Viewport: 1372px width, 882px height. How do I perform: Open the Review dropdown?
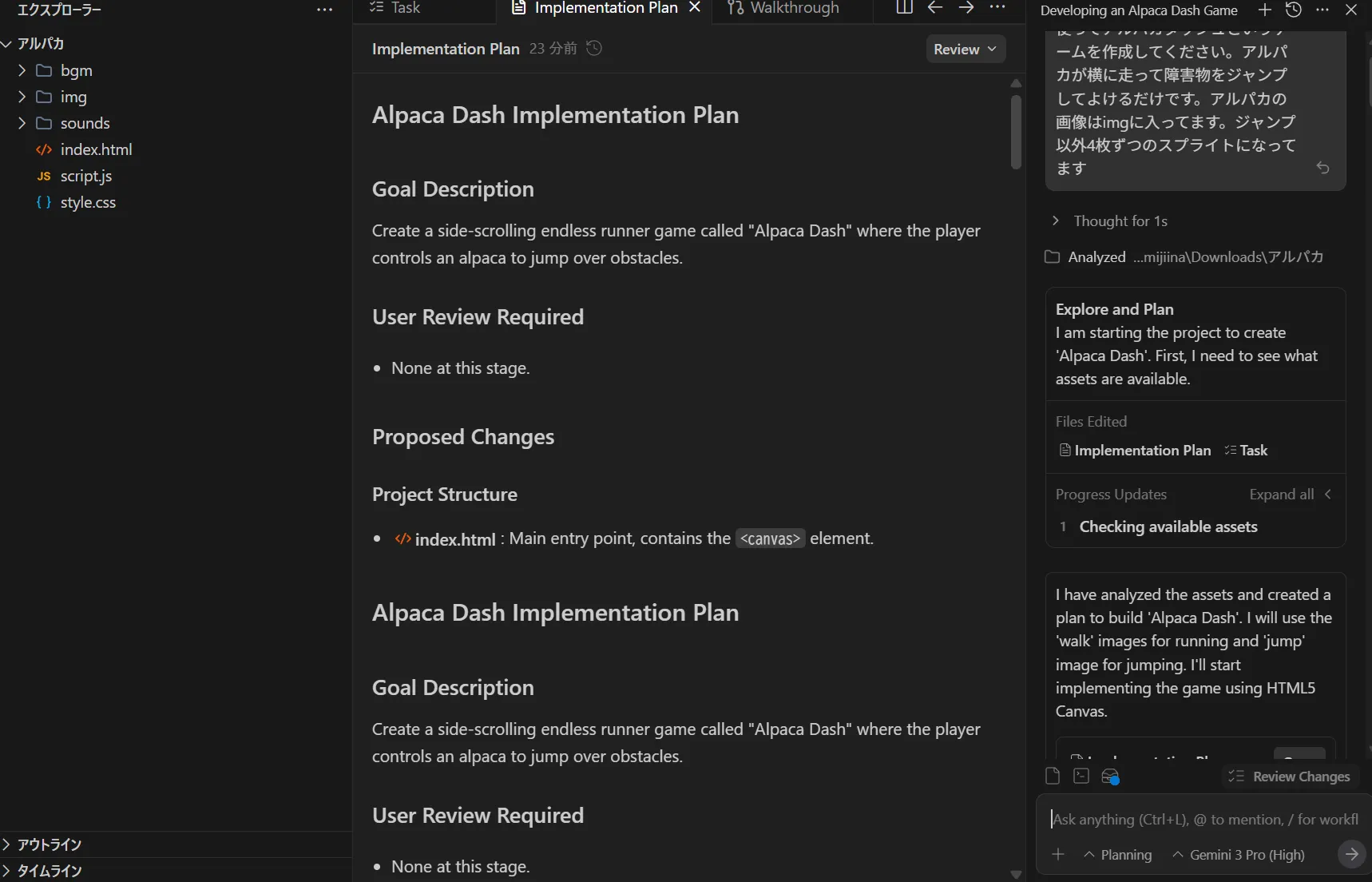click(x=965, y=49)
